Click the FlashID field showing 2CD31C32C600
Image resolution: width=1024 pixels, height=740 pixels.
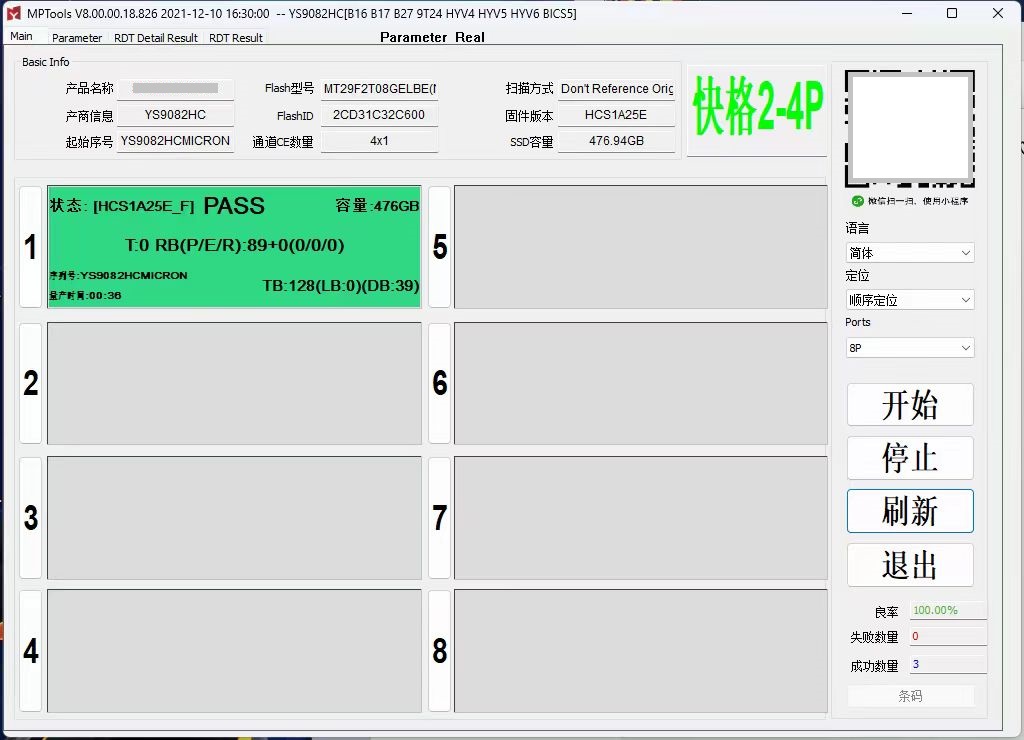click(379, 115)
